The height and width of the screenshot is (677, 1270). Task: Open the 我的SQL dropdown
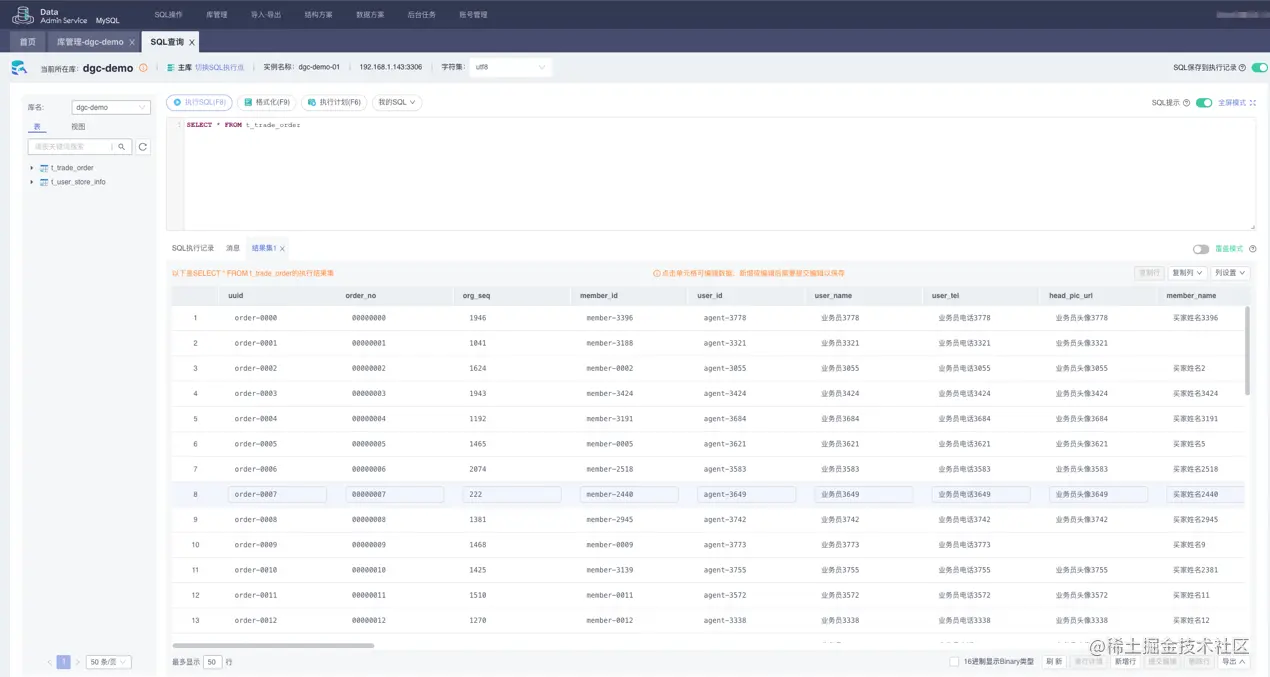tap(397, 102)
